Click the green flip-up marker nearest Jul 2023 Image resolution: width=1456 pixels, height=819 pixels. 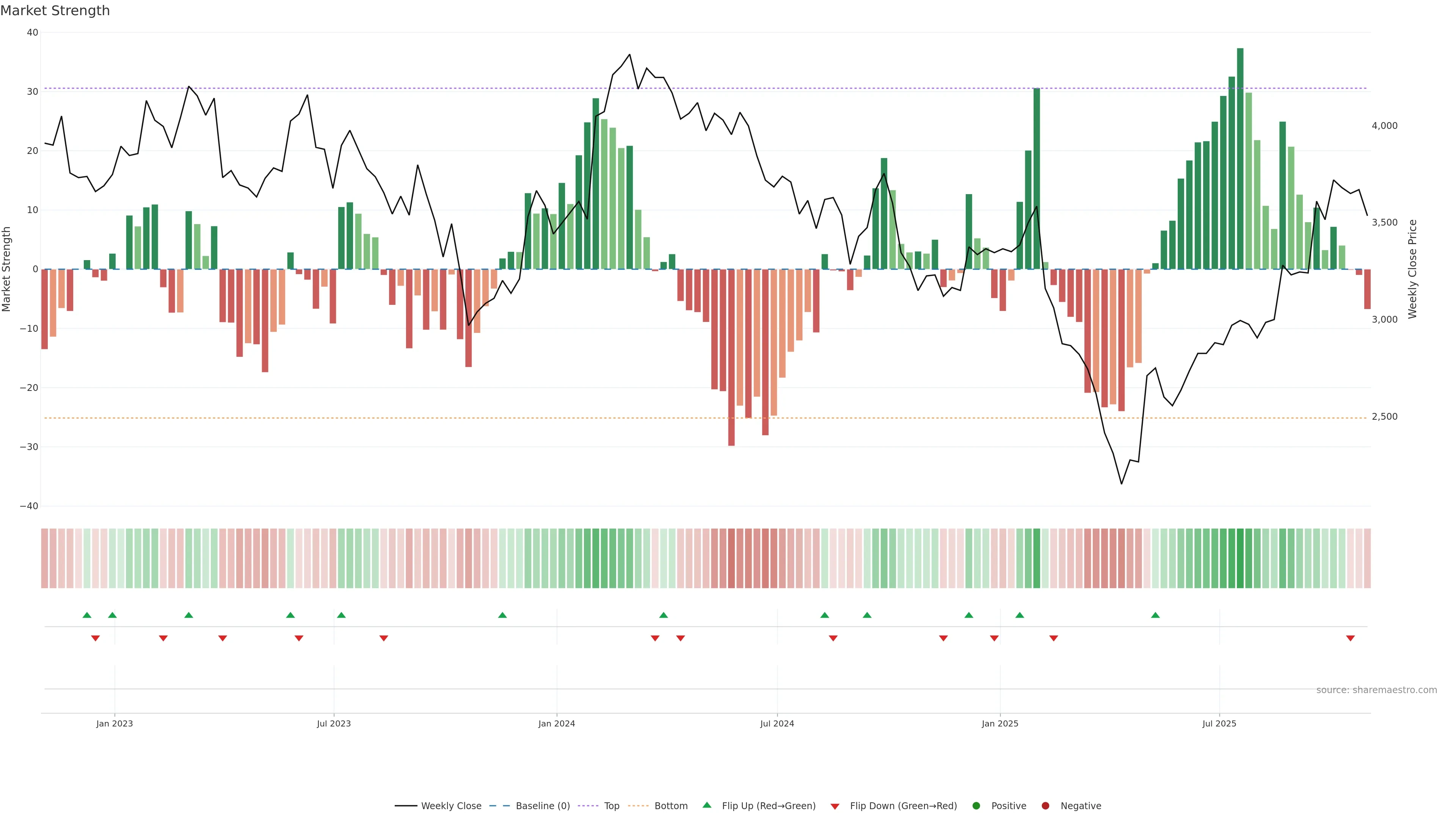tap(341, 615)
